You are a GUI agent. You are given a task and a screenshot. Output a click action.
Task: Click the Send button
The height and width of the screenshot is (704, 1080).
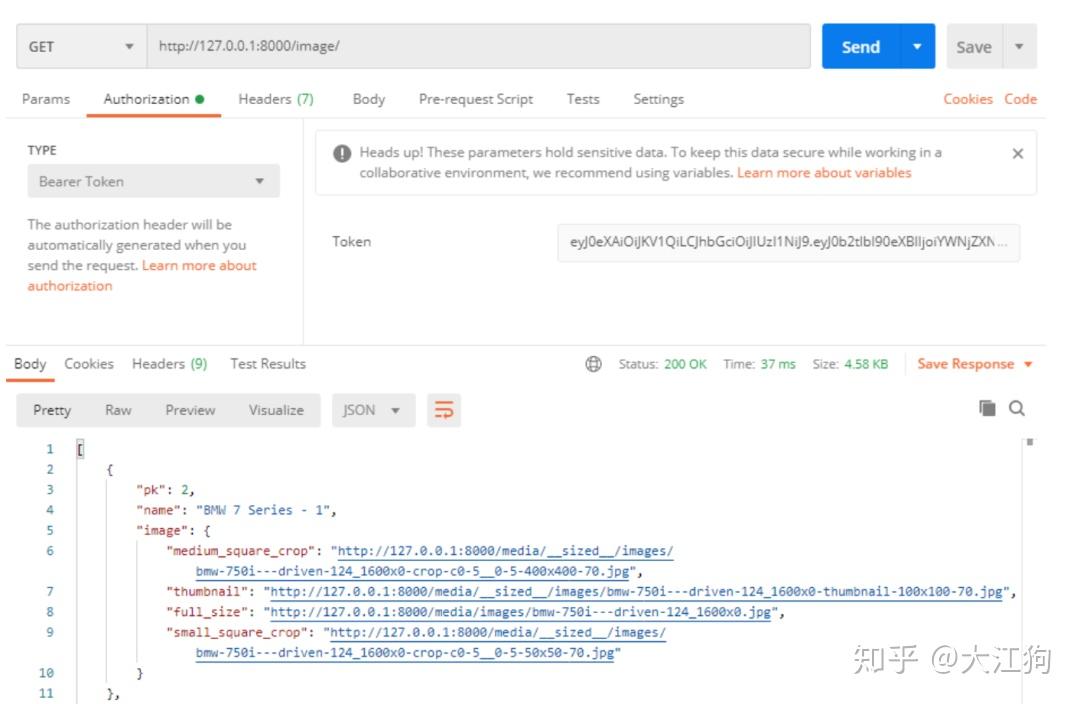[860, 46]
